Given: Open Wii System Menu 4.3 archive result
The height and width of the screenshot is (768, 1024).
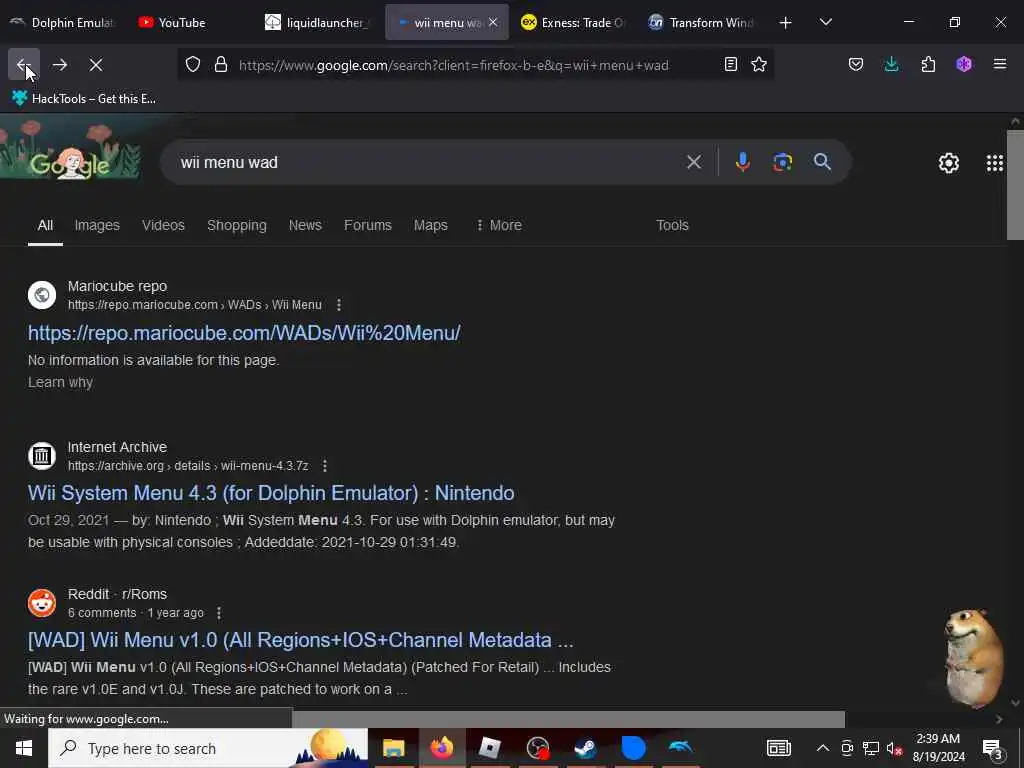Looking at the screenshot, I should 270,493.
